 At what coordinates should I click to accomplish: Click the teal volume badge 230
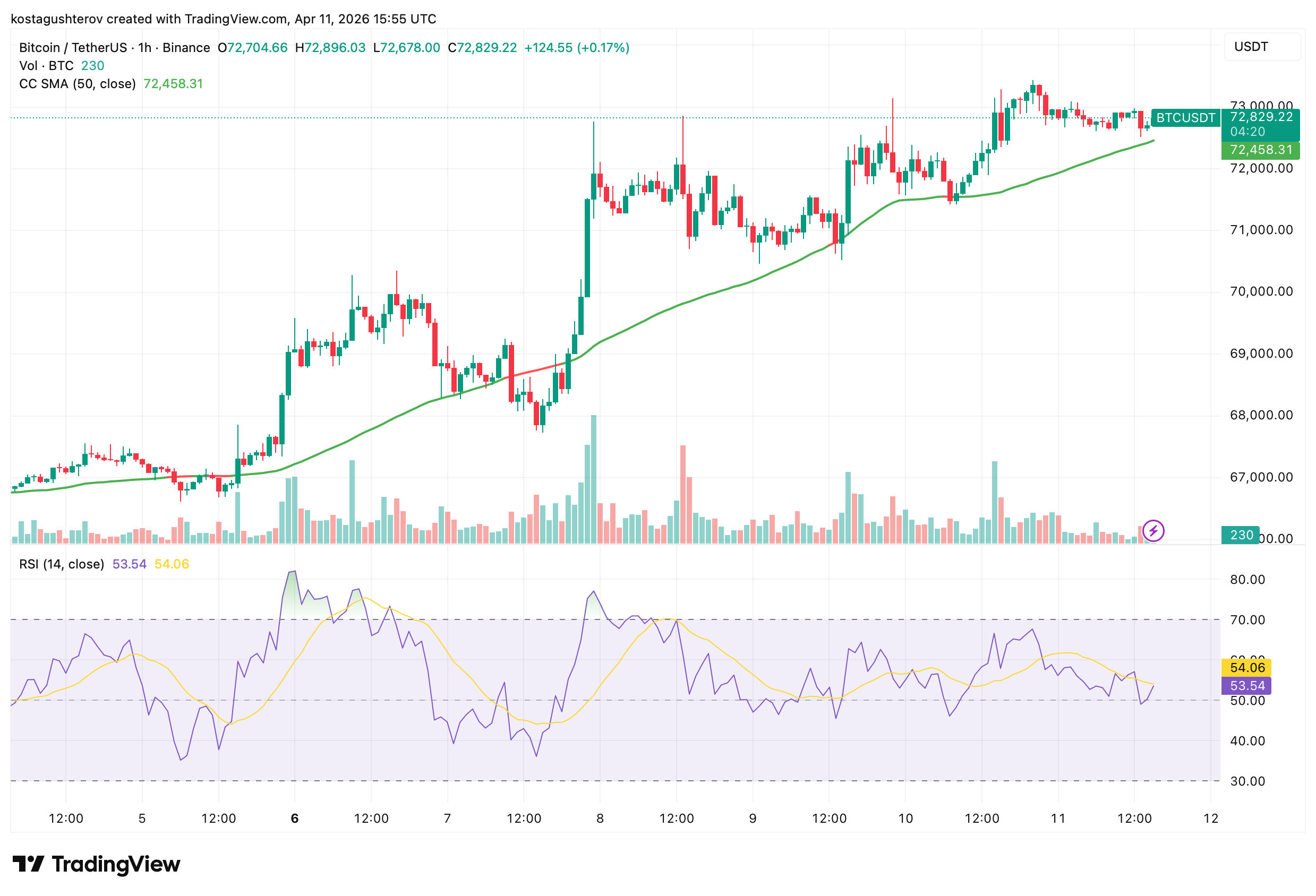[x=1242, y=535]
